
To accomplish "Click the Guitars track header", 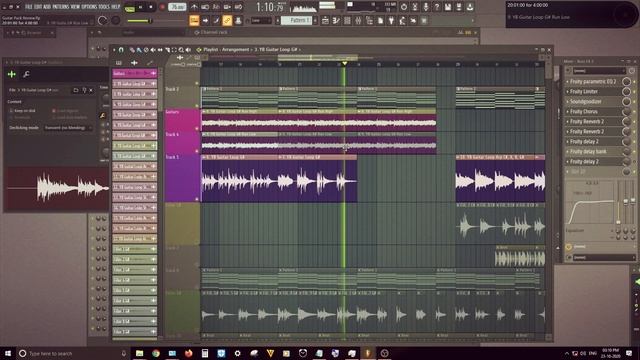I will click(182, 120).
